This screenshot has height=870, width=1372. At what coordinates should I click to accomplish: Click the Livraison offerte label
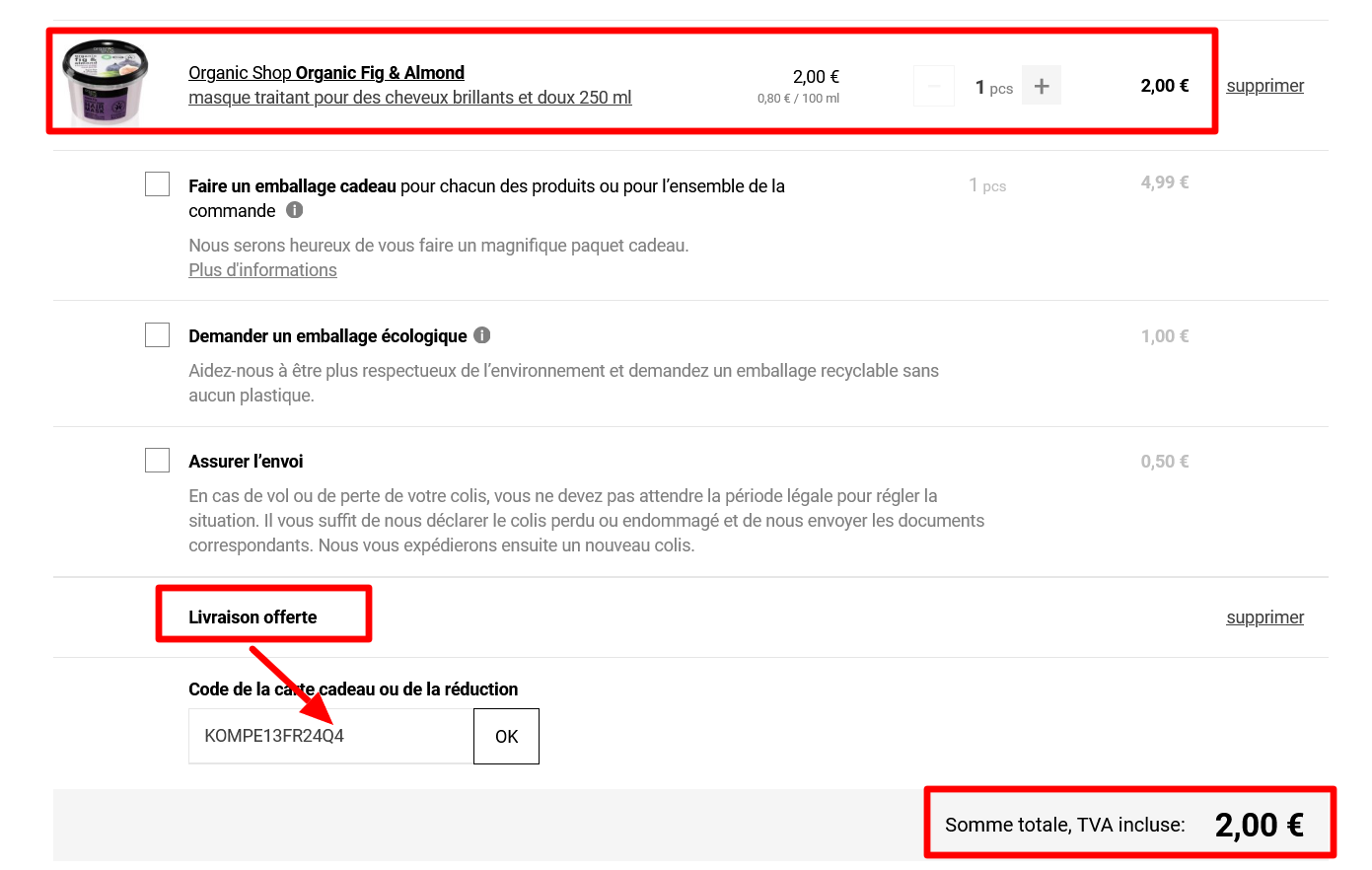tap(253, 617)
